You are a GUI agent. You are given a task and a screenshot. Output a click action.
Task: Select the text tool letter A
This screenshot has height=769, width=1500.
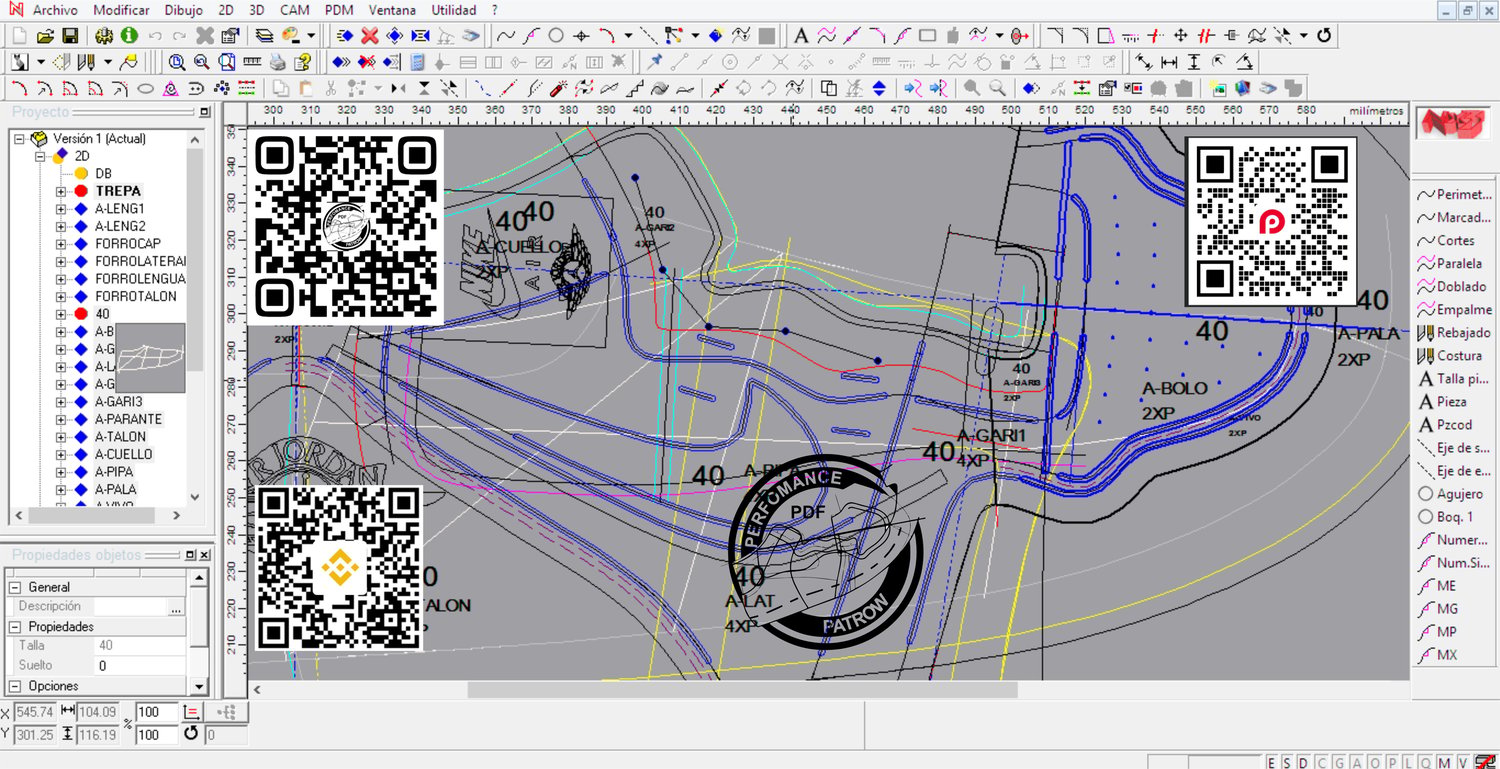coord(801,36)
